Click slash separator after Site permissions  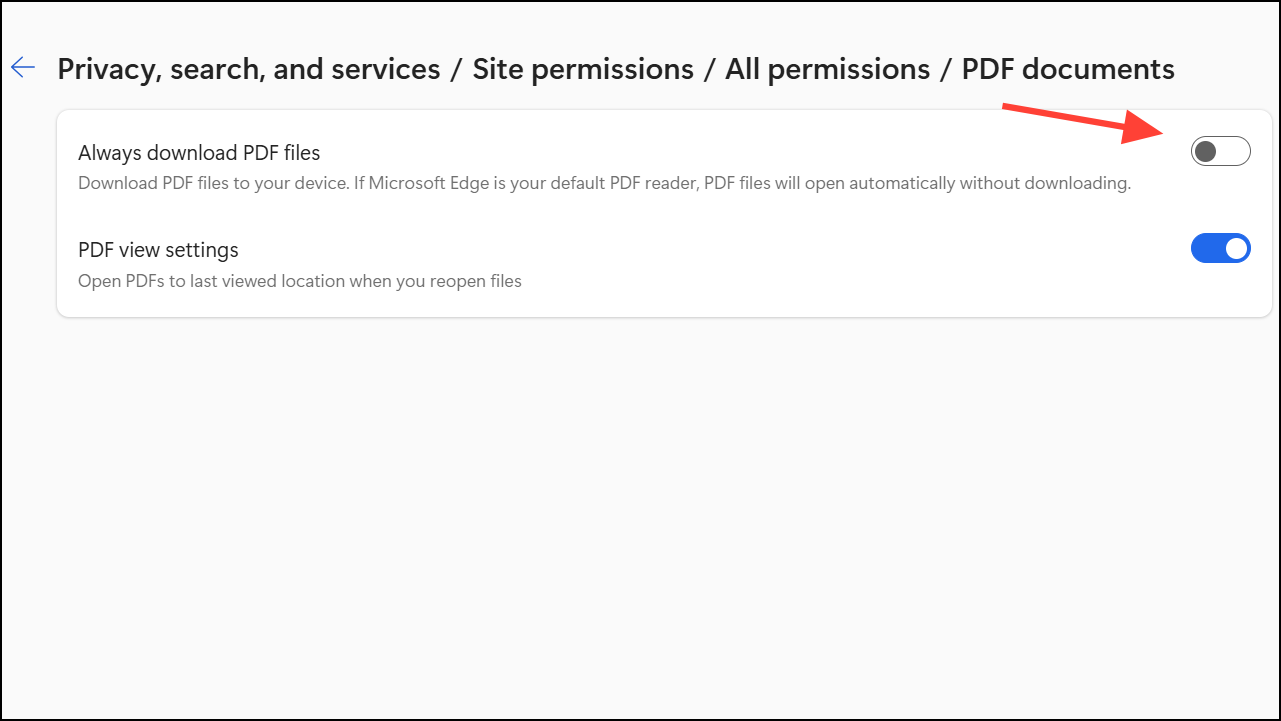(x=709, y=69)
